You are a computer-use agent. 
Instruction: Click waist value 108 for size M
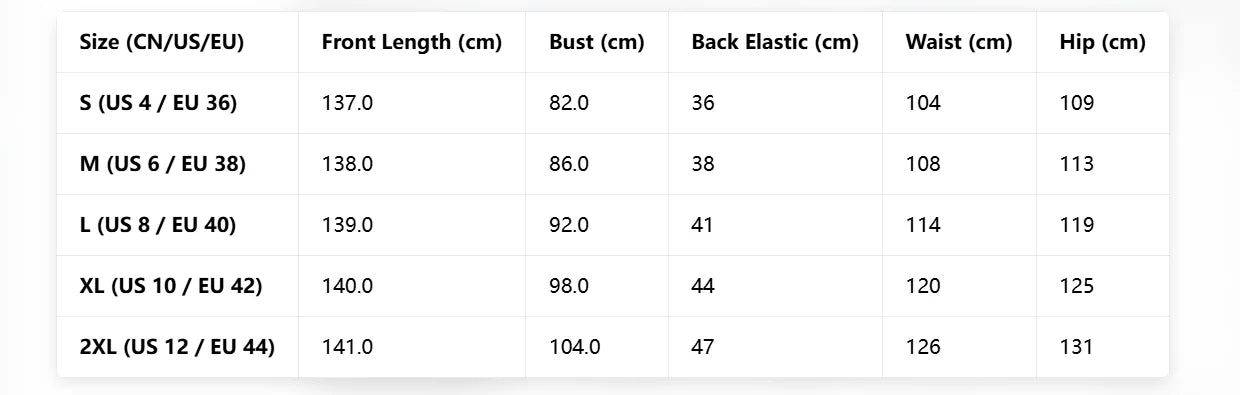point(923,164)
